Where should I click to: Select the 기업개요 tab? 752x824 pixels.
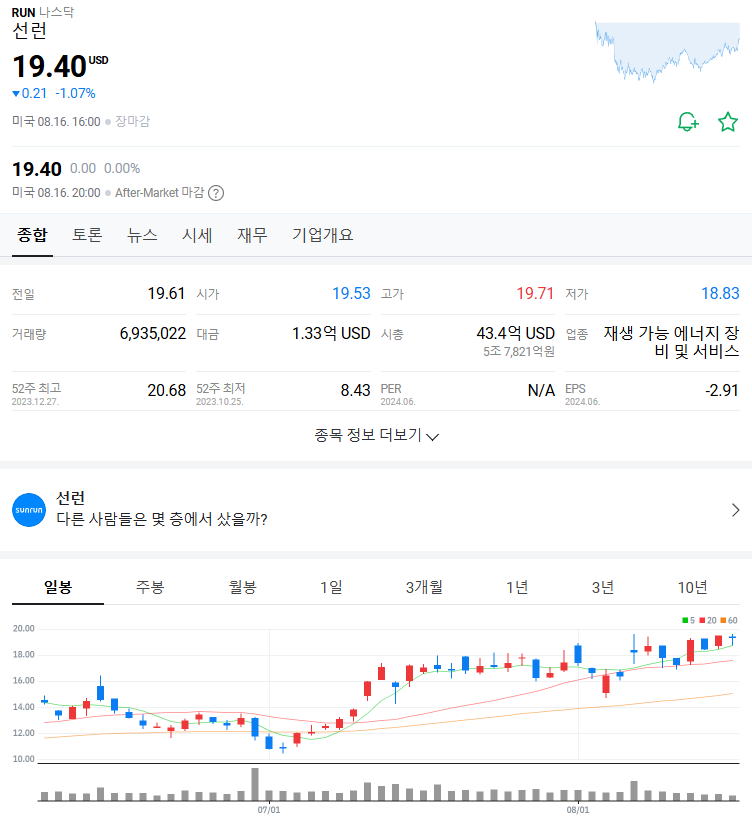click(x=323, y=234)
